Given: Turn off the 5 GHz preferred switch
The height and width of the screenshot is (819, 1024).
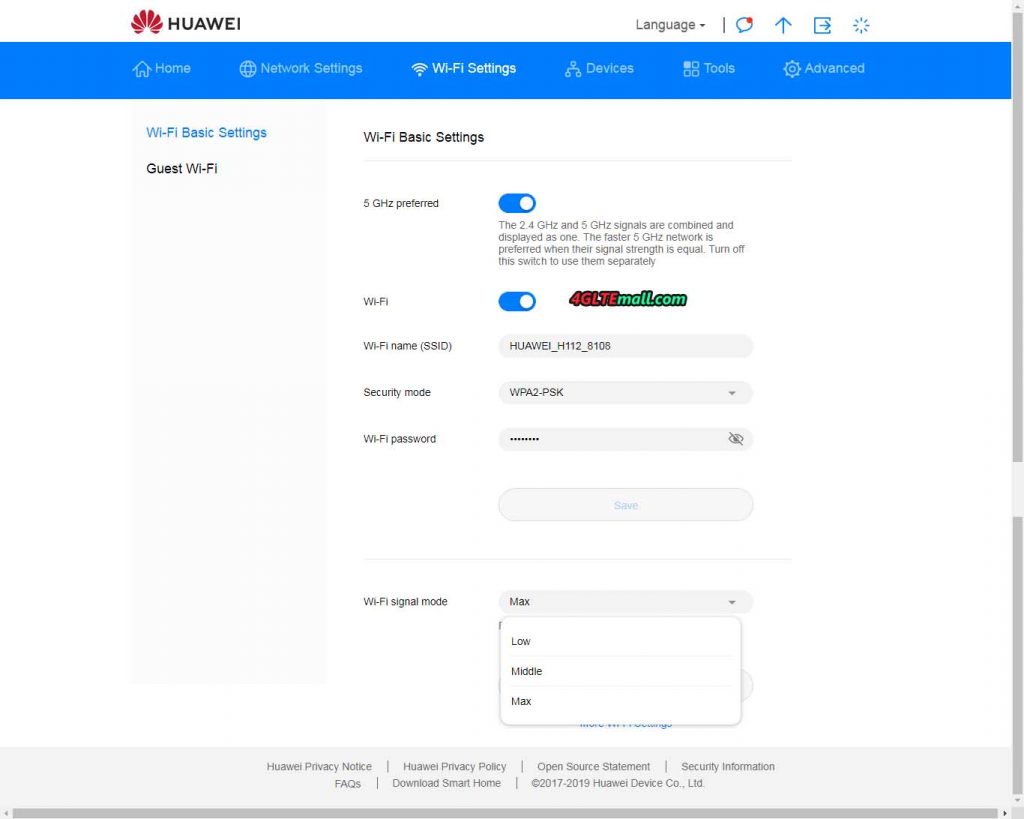Looking at the screenshot, I should pos(516,202).
